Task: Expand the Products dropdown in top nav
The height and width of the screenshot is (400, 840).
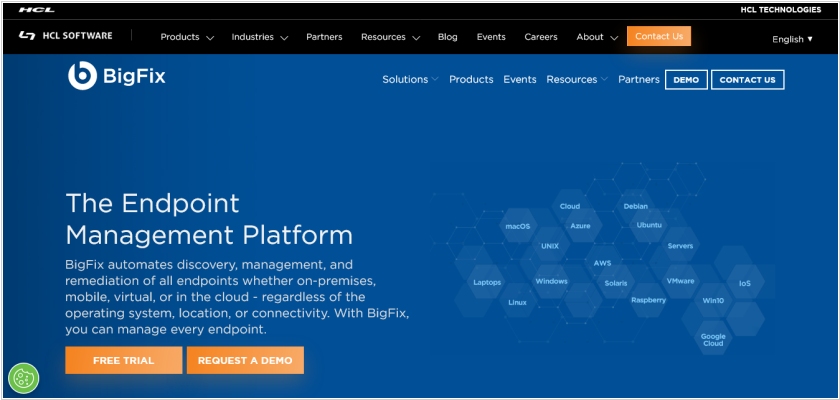Action: 187,37
